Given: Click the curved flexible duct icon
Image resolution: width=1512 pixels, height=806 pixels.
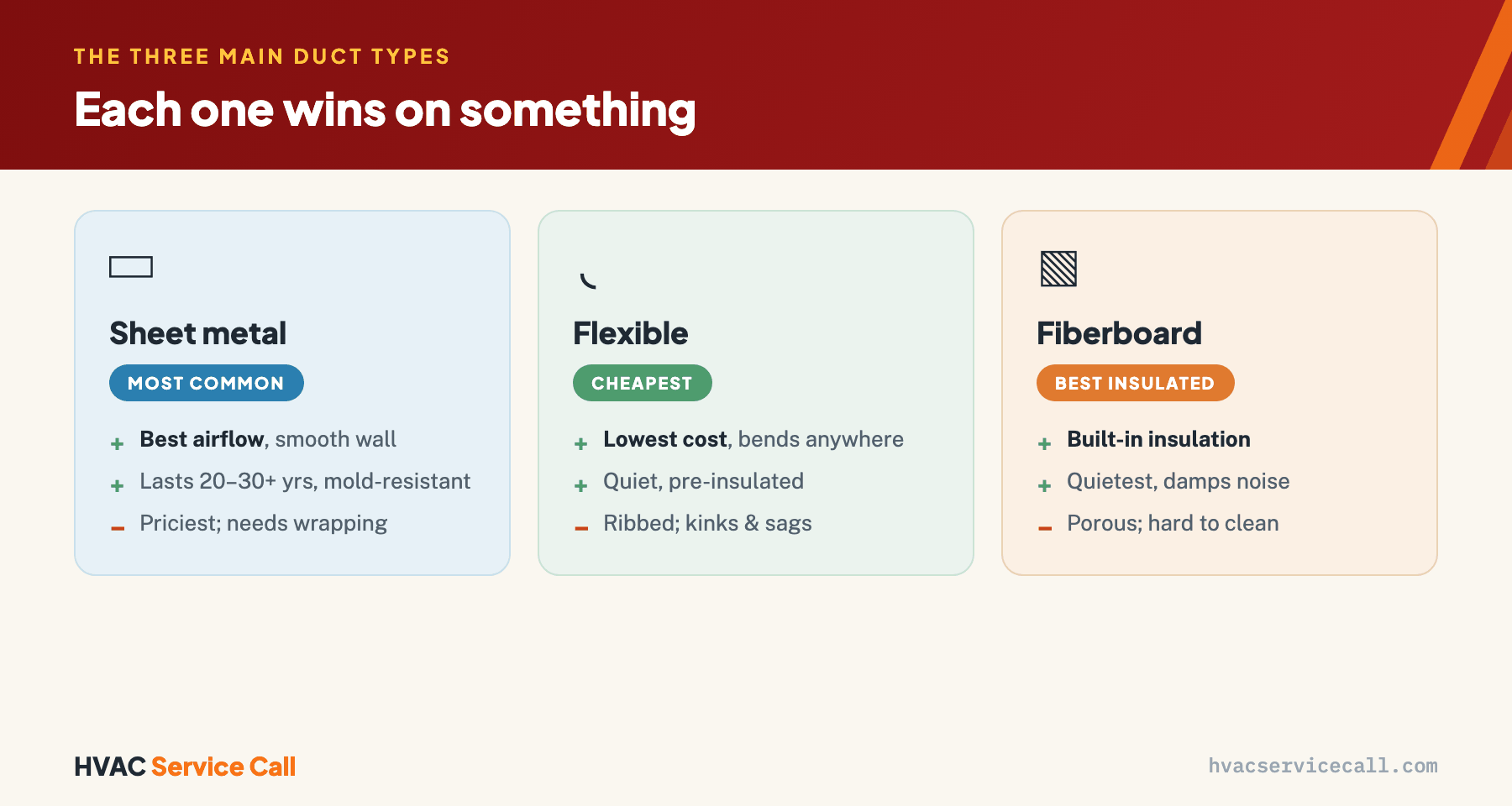Looking at the screenshot, I should (588, 281).
